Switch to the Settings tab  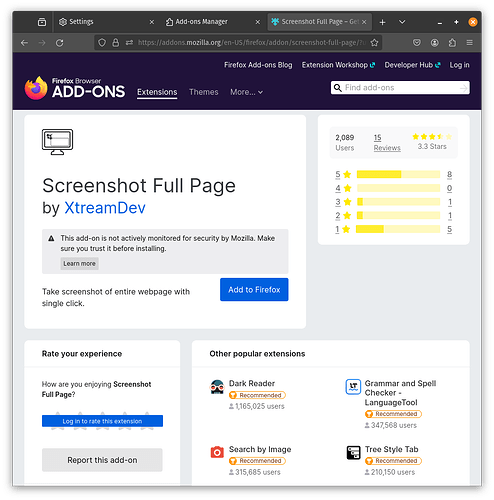[106, 22]
